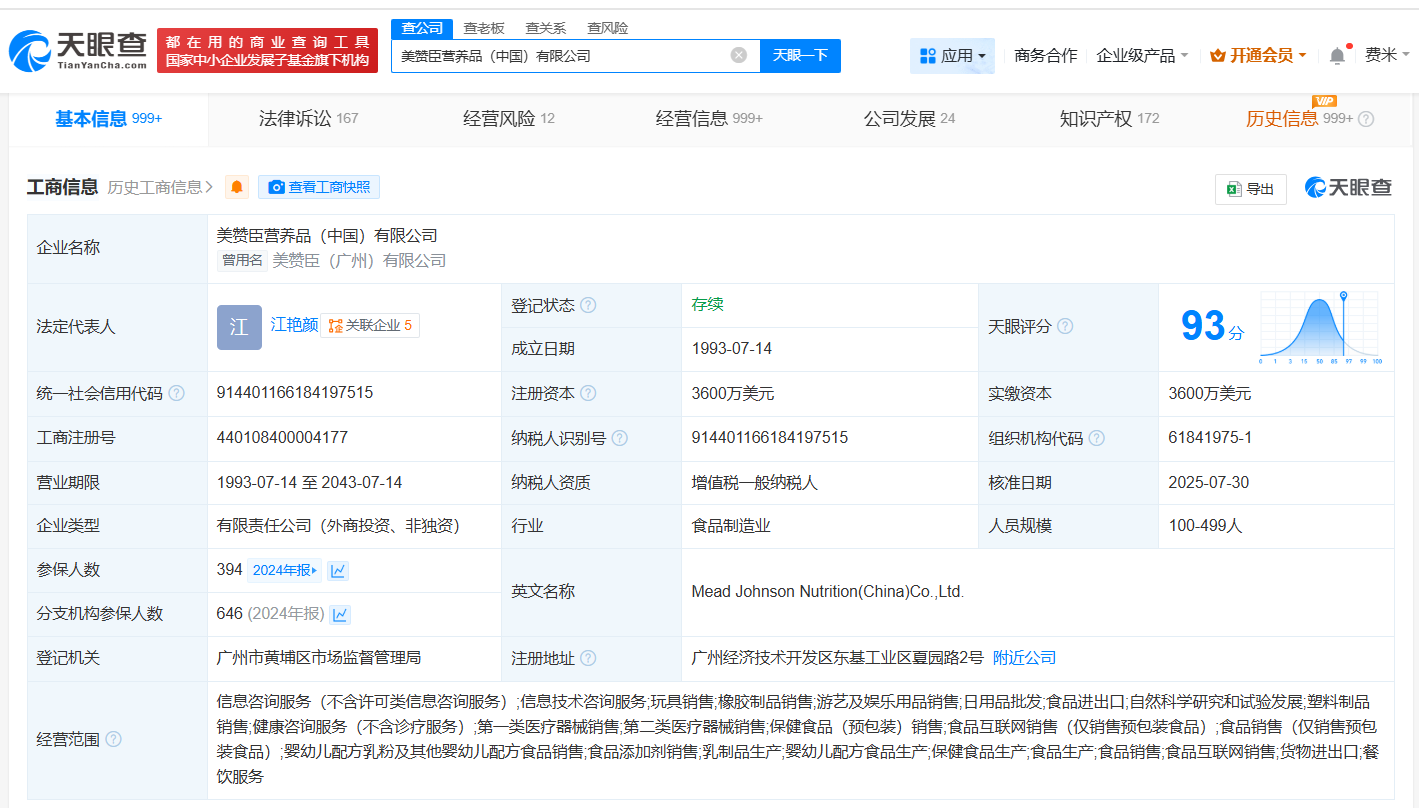Open the 2024年报 selector
This screenshot has width=1419, height=808.
pos(284,570)
